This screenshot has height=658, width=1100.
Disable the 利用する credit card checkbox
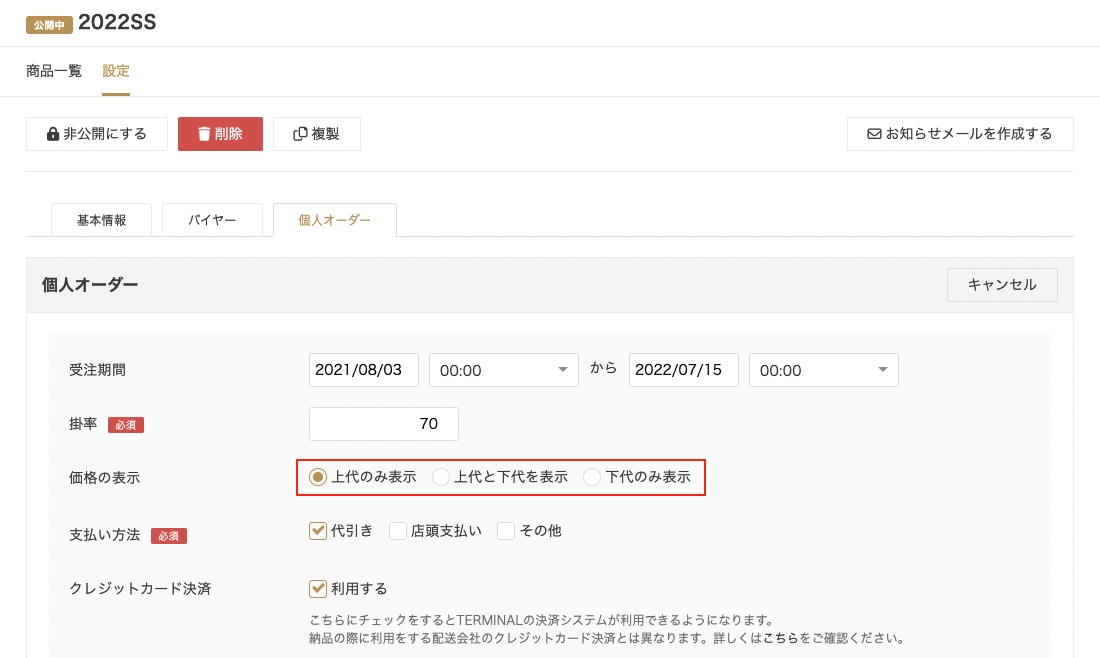(x=318, y=589)
